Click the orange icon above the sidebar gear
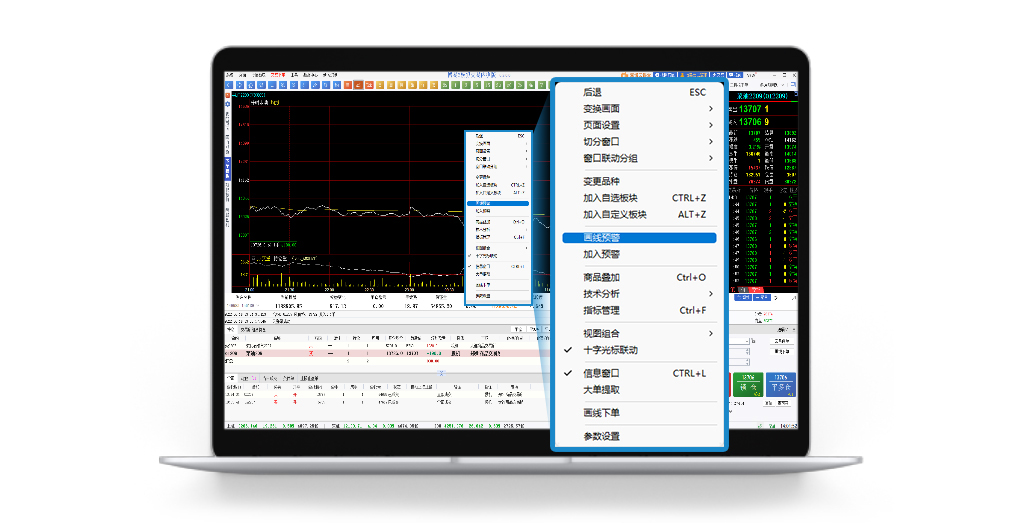Screen dimensions: 1024x523 (x=228, y=95)
